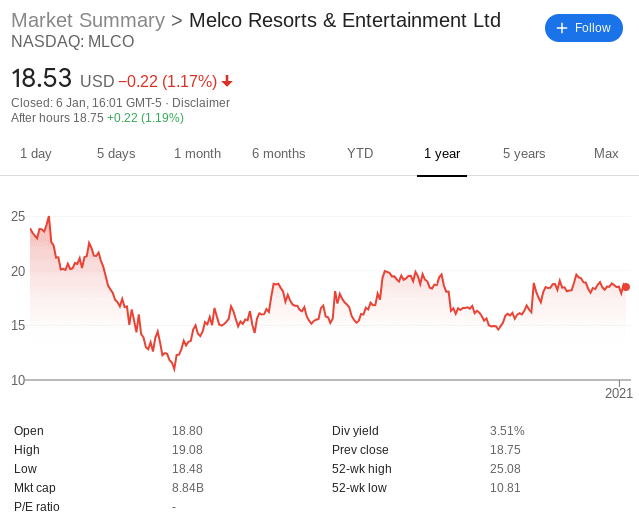Click the Open value 18.80

point(187,431)
